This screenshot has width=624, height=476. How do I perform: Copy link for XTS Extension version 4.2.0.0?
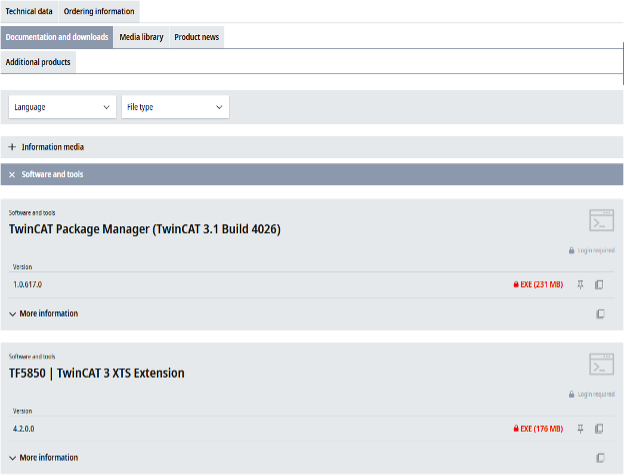pyautogui.click(x=599, y=429)
